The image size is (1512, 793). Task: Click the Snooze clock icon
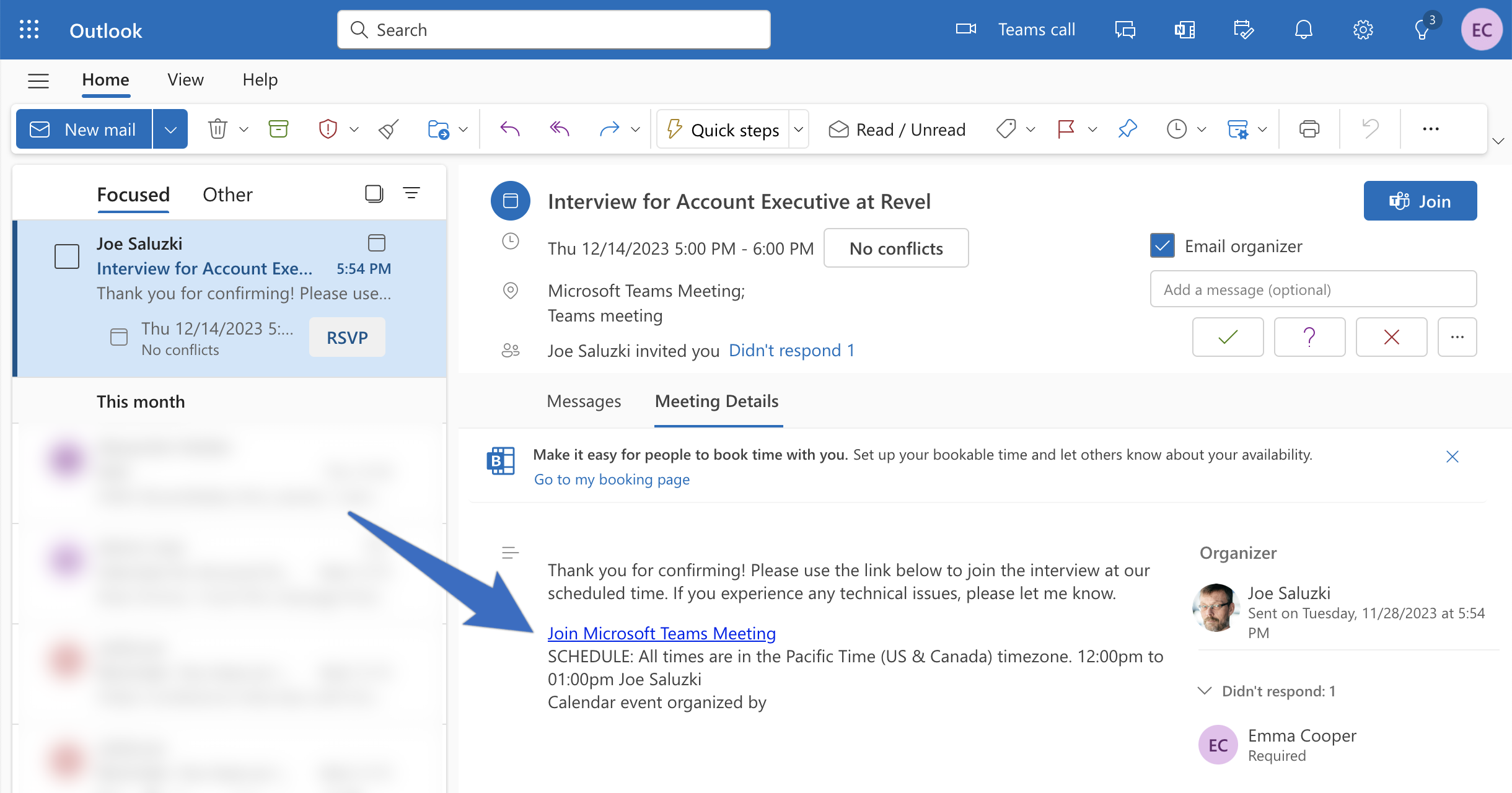(x=1176, y=129)
